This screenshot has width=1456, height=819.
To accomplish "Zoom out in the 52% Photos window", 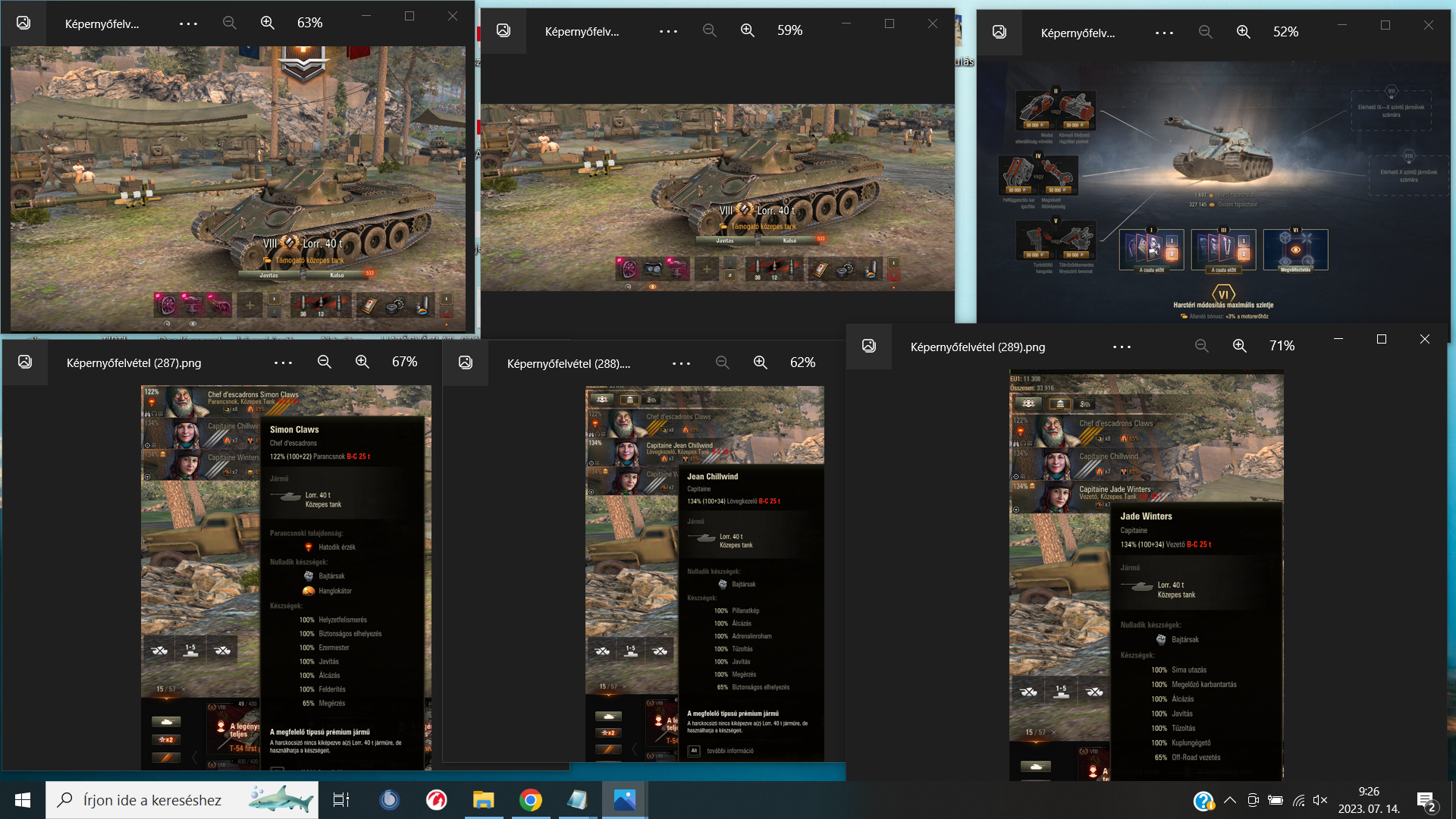I will pos(1206,32).
